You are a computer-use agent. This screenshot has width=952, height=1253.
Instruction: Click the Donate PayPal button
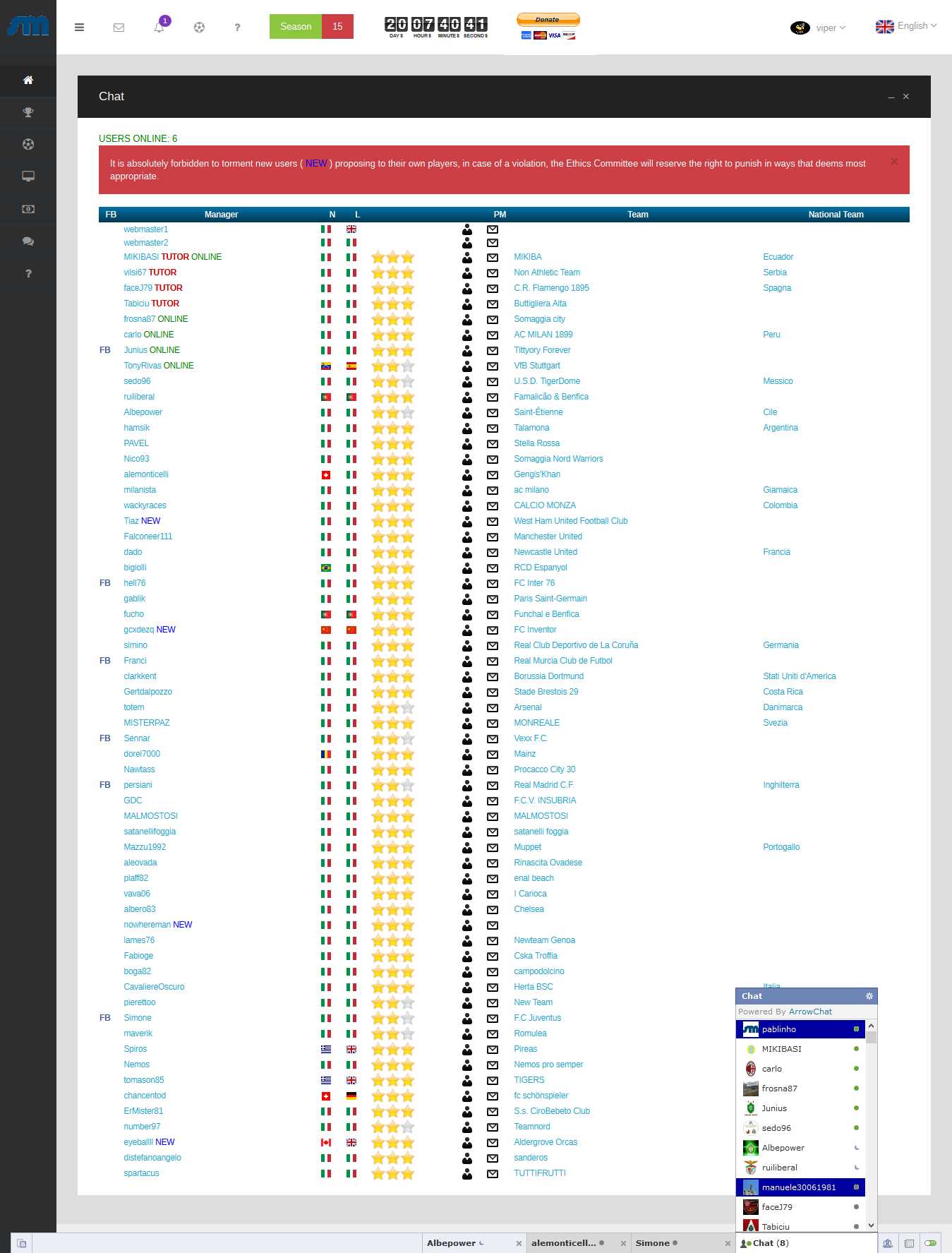point(548,20)
